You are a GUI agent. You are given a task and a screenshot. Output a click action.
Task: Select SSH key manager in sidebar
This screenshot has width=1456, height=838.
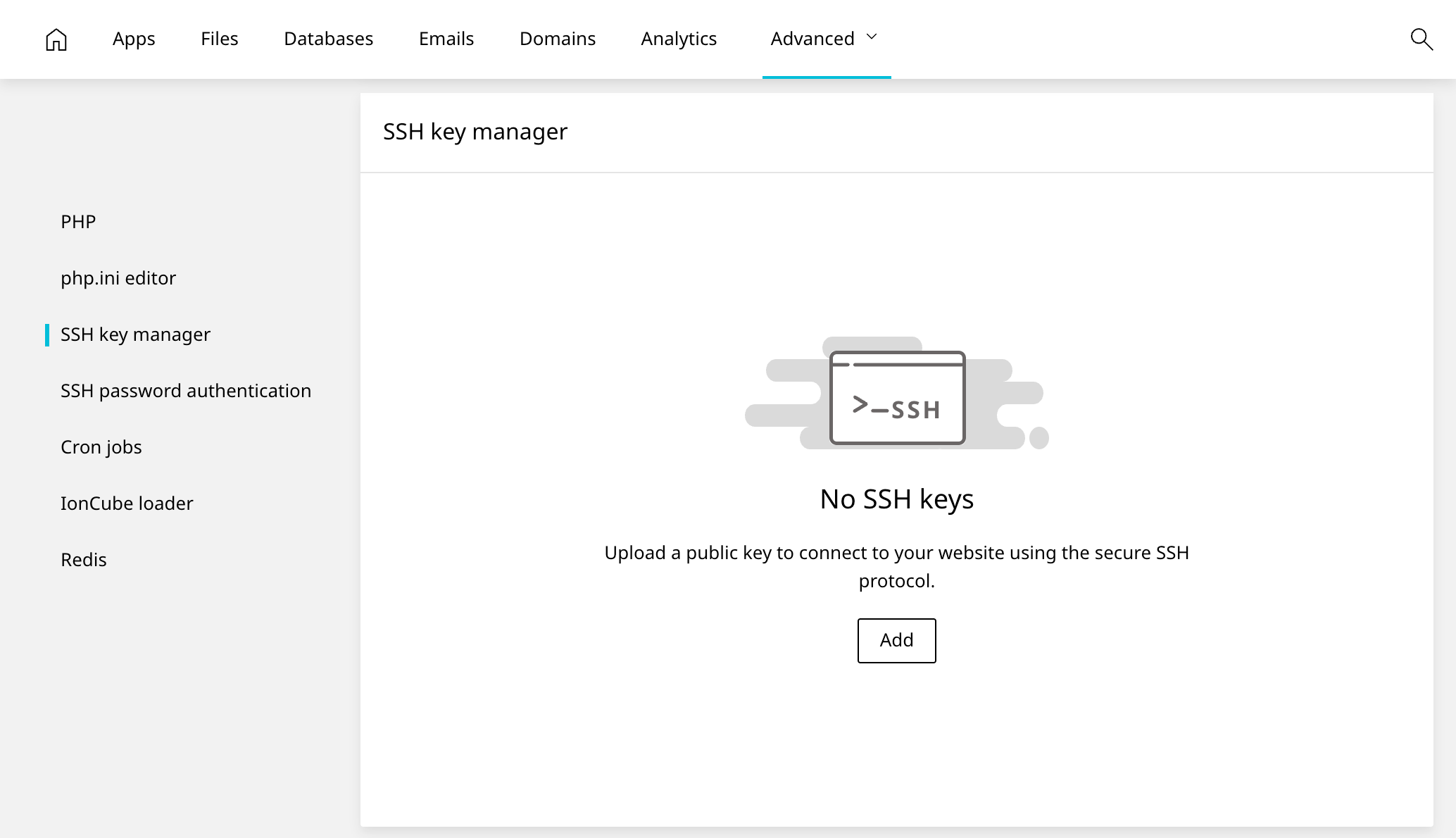[135, 334]
